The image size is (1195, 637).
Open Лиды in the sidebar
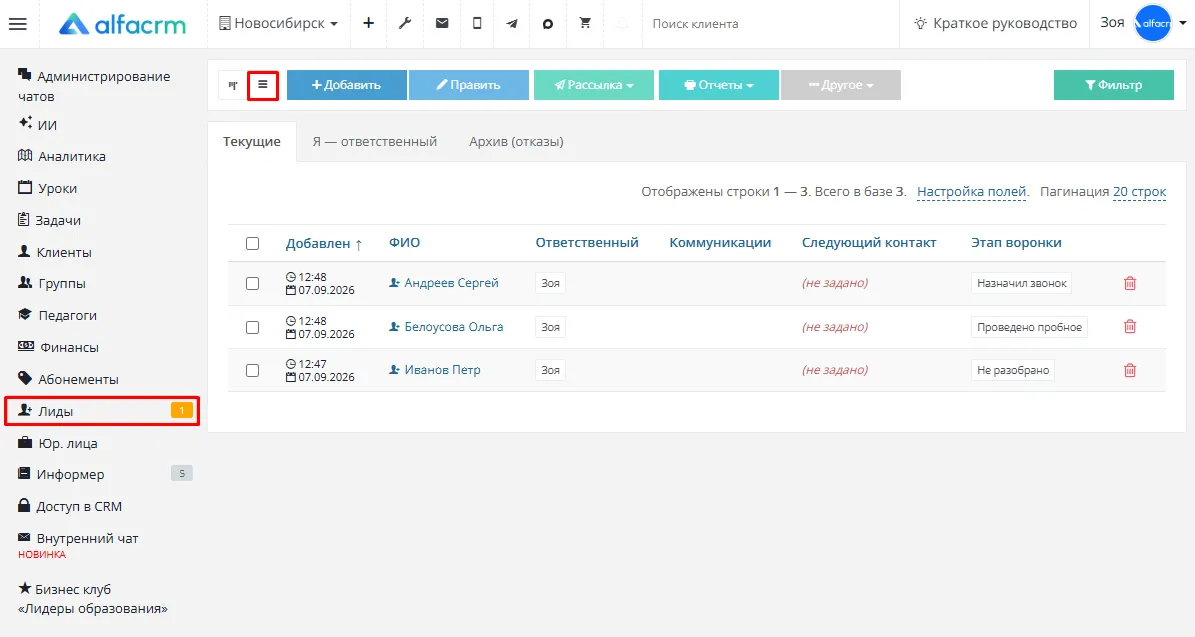pyautogui.click(x=101, y=411)
